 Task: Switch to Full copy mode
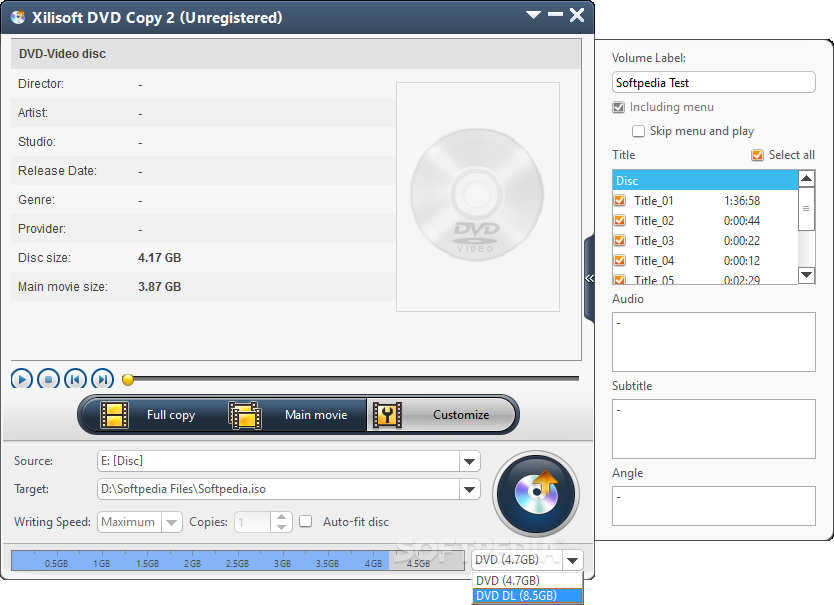154,415
